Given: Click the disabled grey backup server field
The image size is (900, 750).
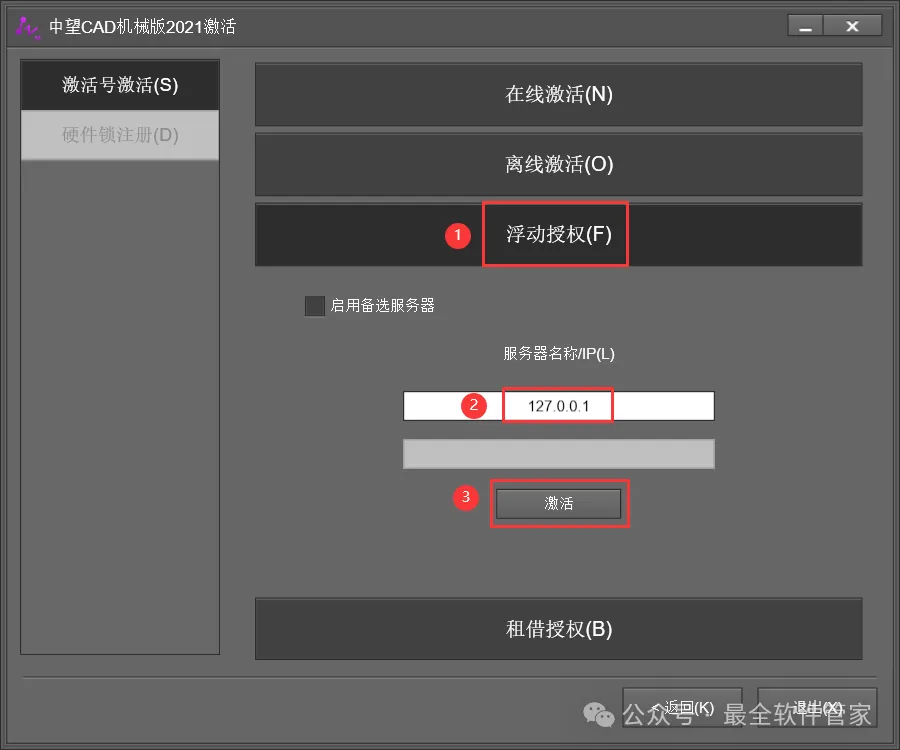Looking at the screenshot, I should pos(558,454).
